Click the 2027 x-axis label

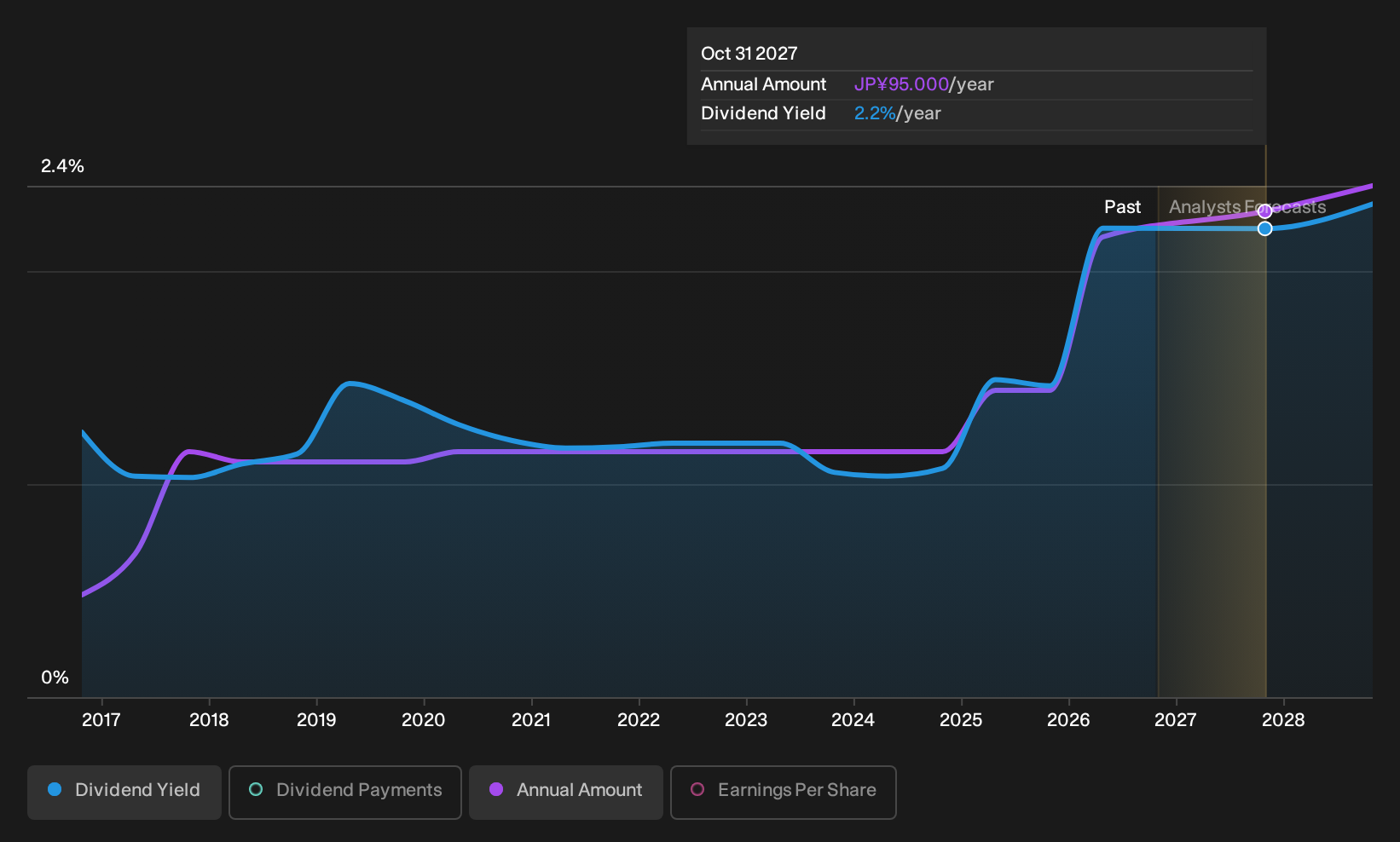tap(1176, 720)
